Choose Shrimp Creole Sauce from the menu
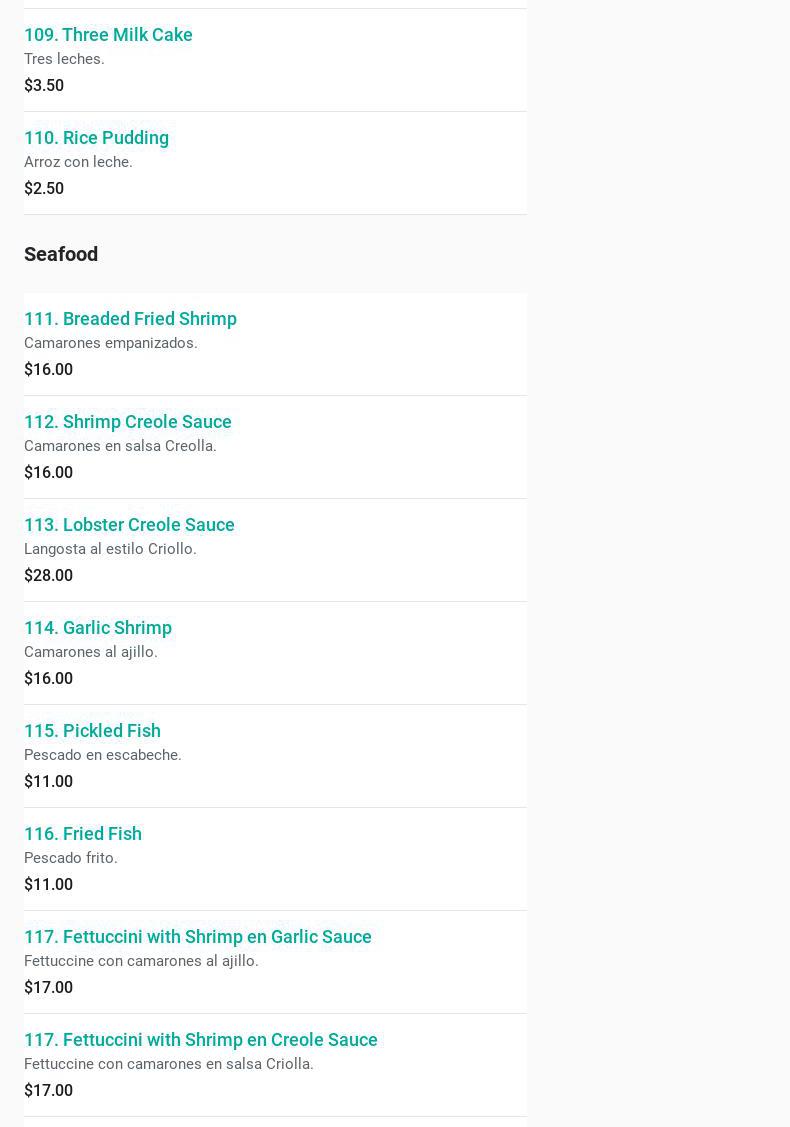This screenshot has height=1127, width=790. [x=128, y=422]
